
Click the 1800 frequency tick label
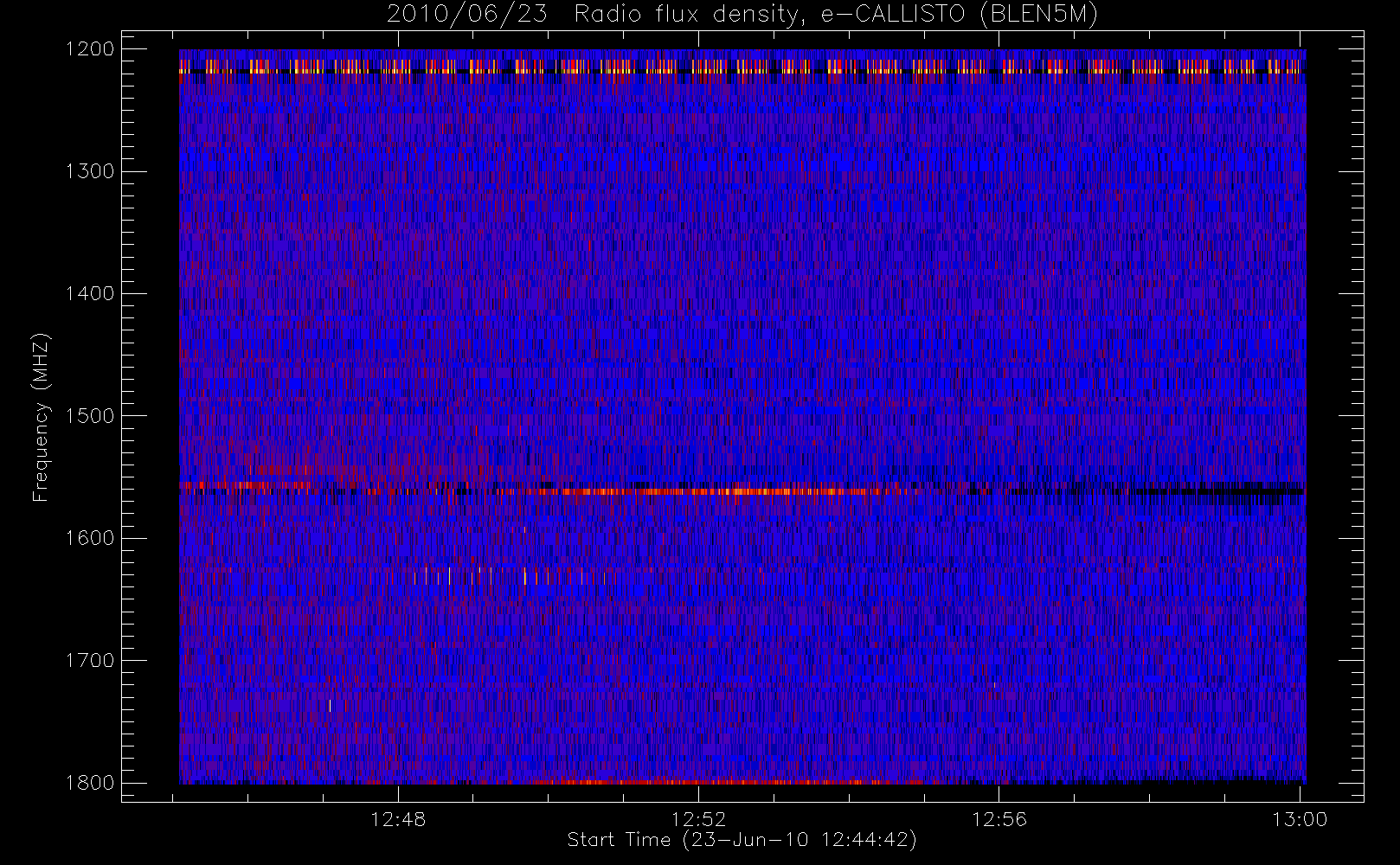pyautogui.click(x=90, y=783)
